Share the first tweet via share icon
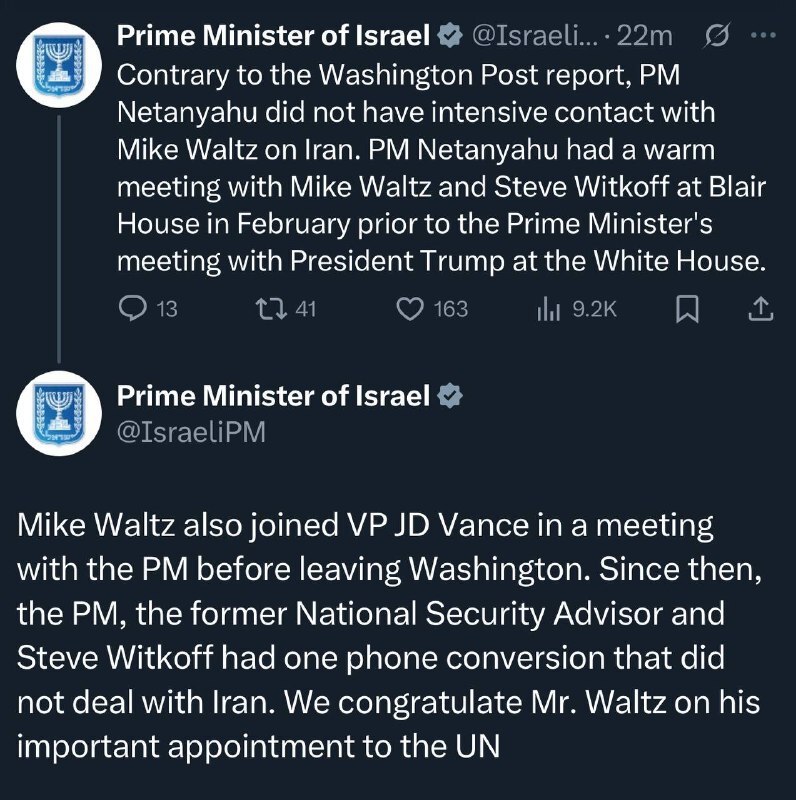 coord(761,309)
